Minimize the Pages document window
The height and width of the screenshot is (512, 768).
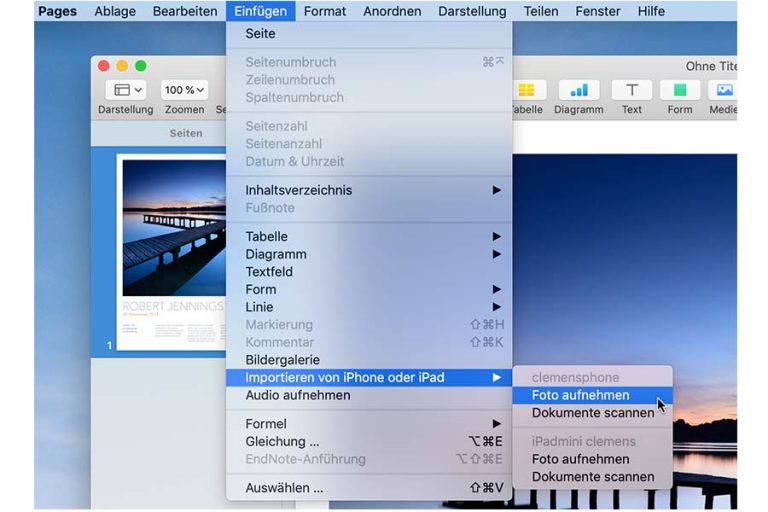click(x=122, y=66)
